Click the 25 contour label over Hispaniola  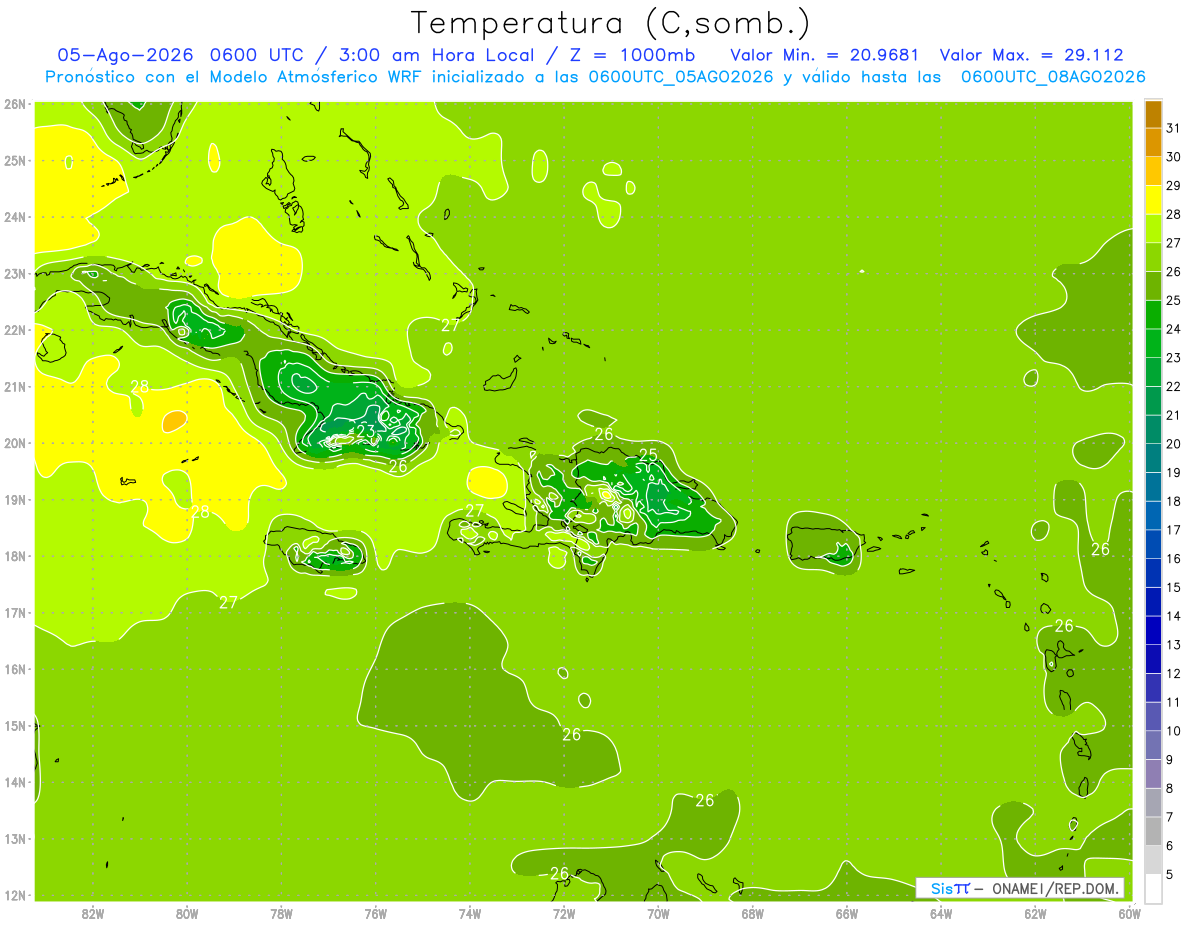tap(648, 455)
